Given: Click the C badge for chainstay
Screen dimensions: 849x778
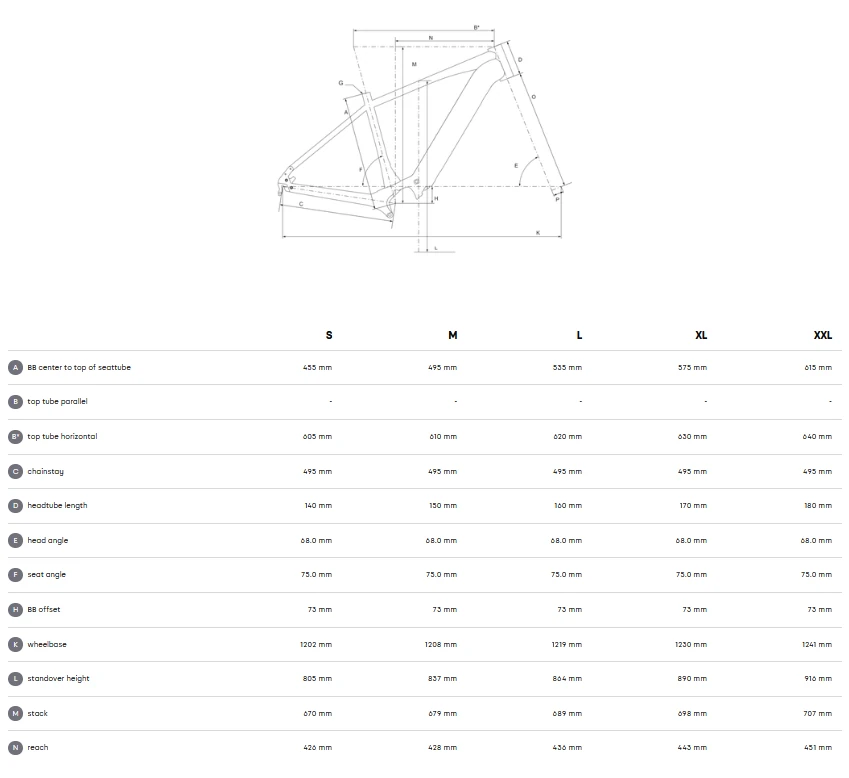Looking at the screenshot, I should point(15,472).
